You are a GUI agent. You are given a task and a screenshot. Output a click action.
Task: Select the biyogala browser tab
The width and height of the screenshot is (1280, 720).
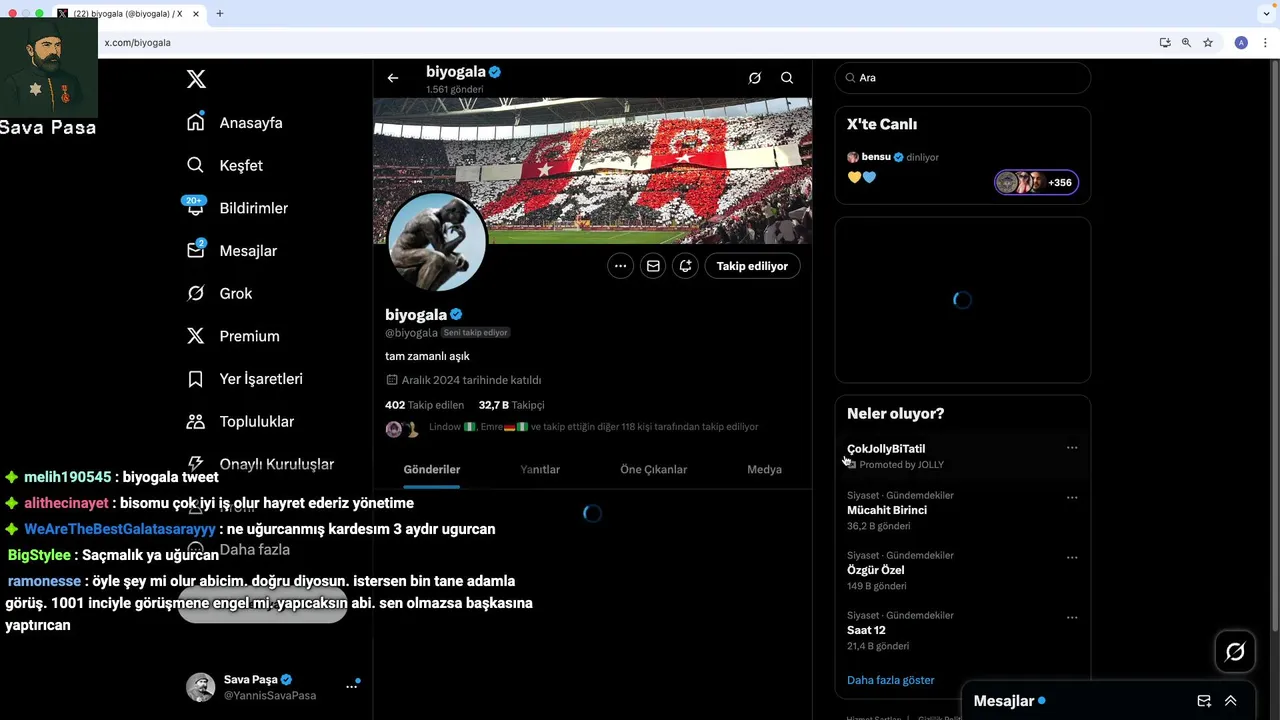128,13
